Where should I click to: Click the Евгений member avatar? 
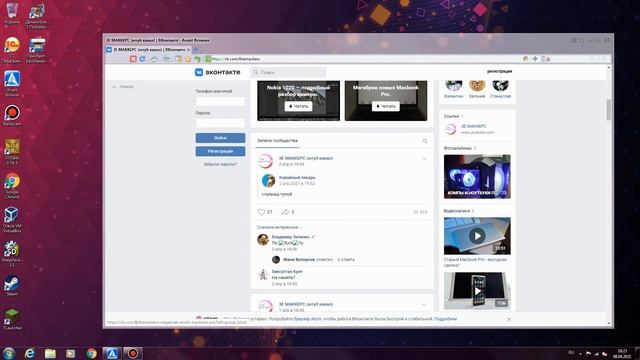[x=477, y=85]
